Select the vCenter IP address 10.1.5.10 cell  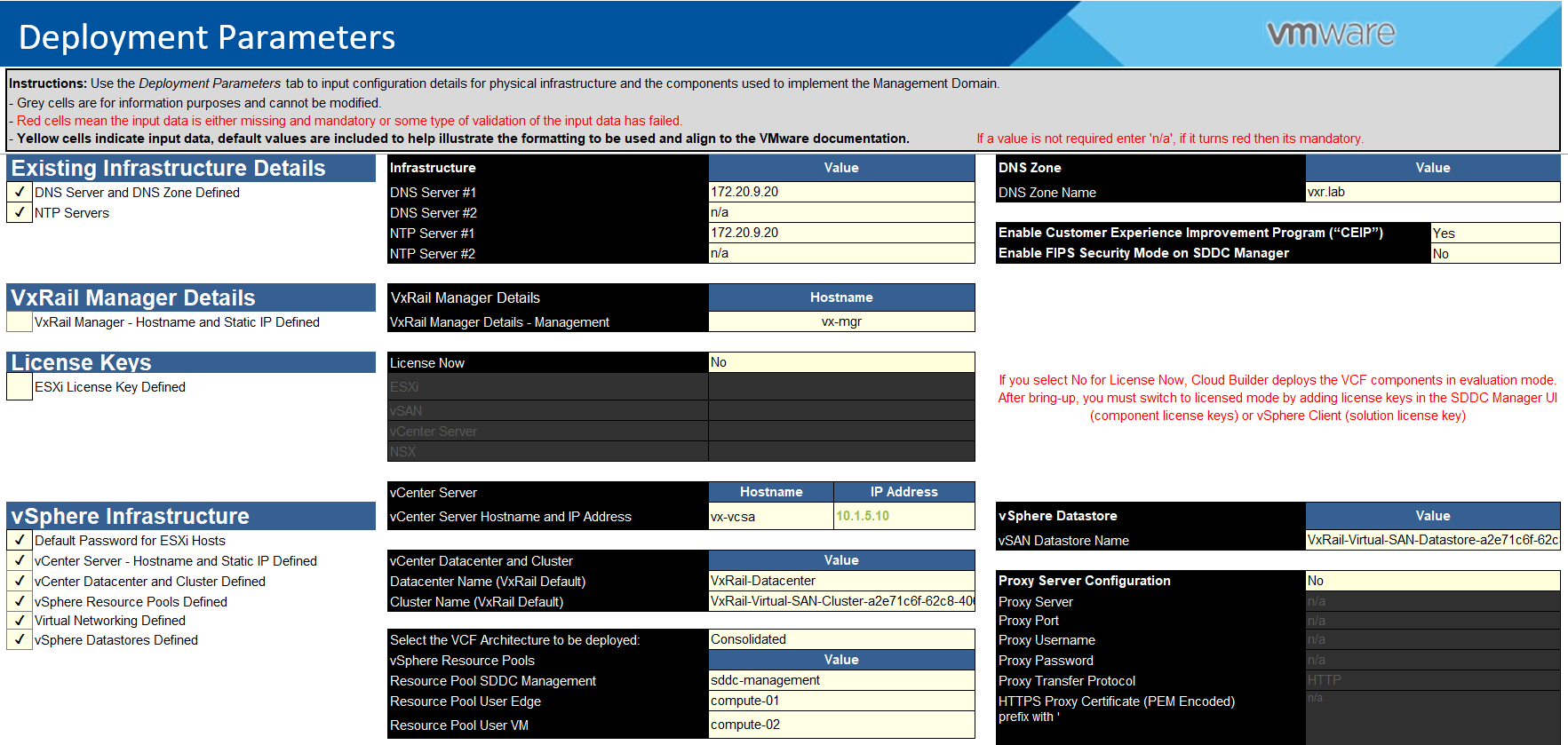(x=904, y=516)
